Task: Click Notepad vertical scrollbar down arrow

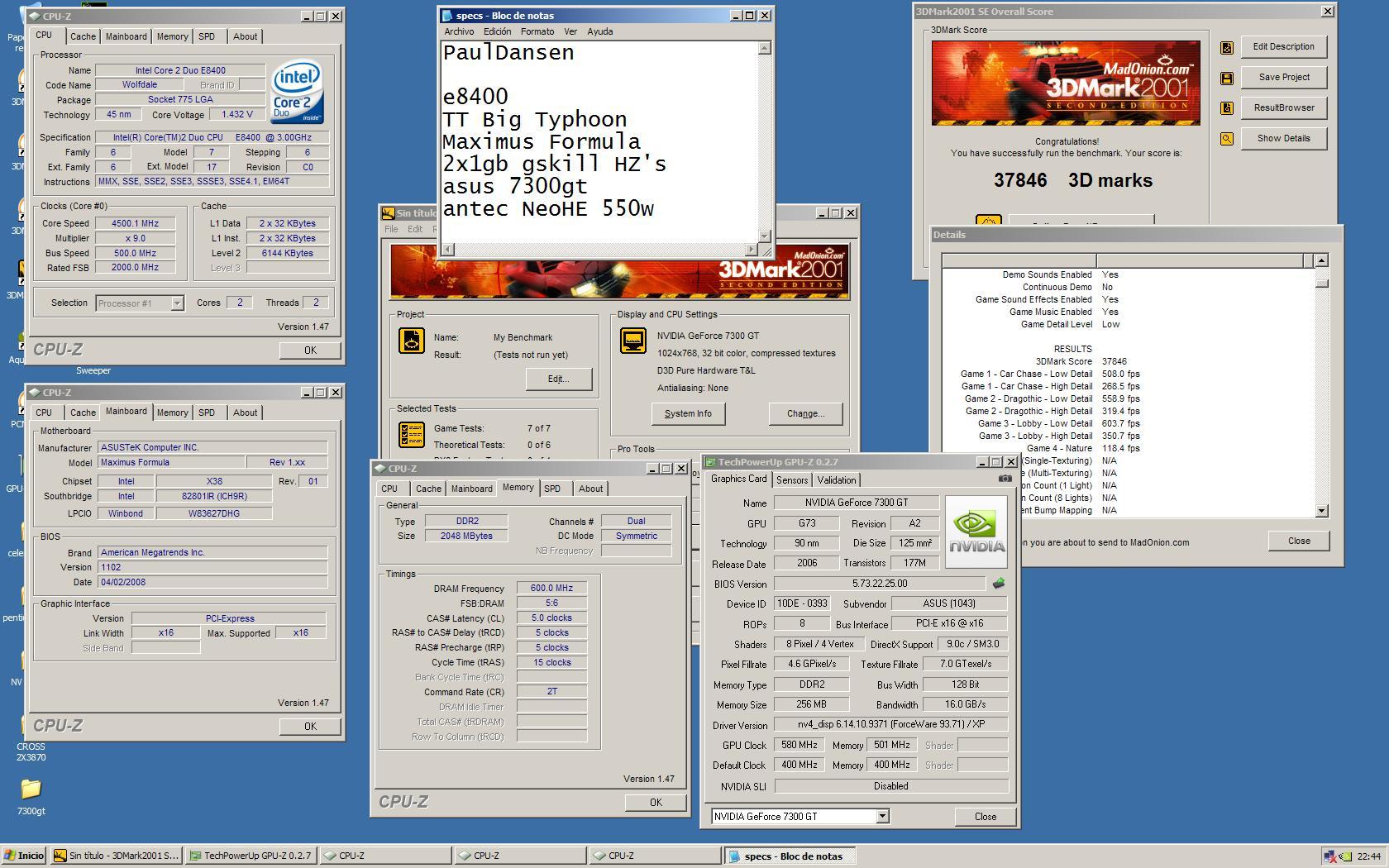Action: 765,236
